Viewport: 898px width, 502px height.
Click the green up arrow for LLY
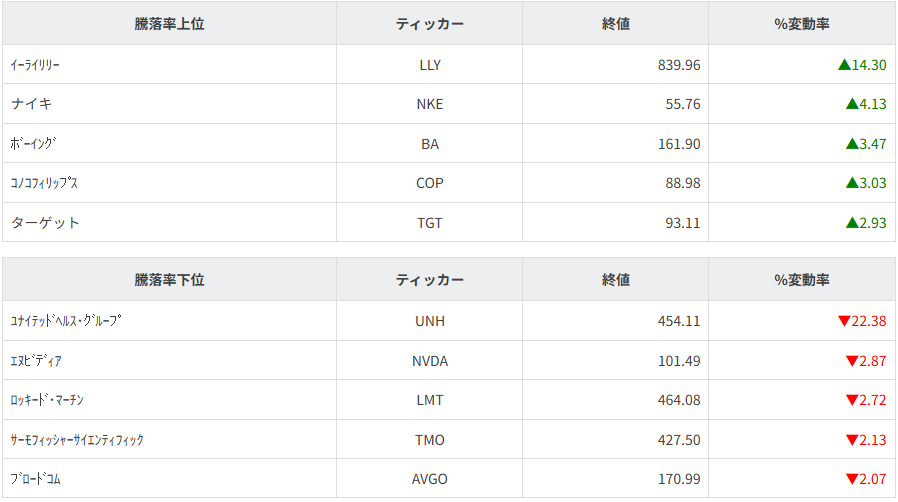[x=844, y=65]
